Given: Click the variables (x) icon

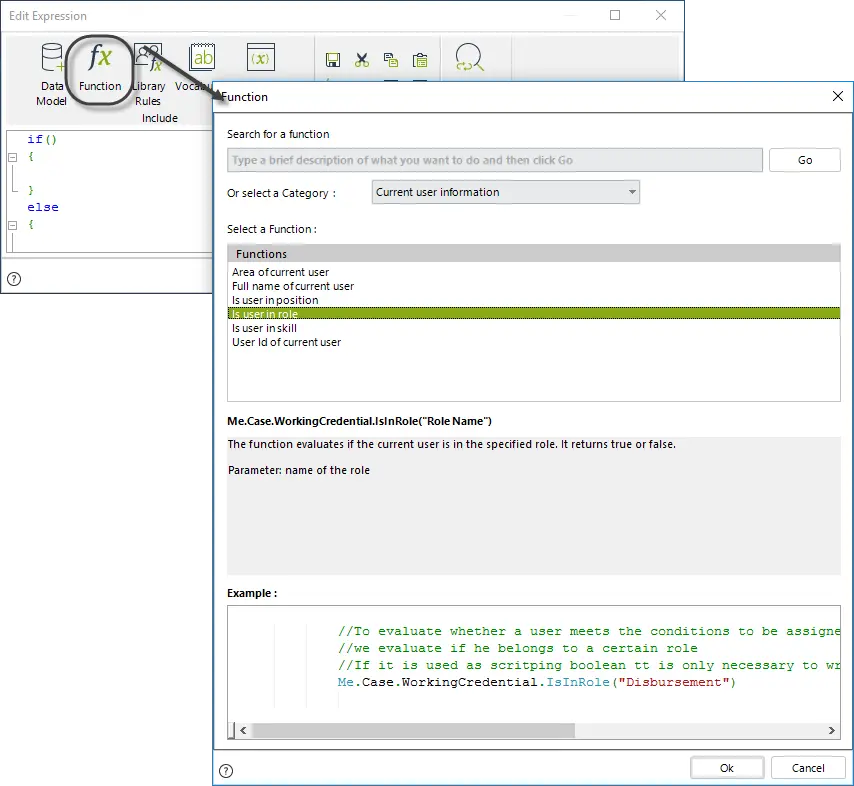Looking at the screenshot, I should point(261,57).
